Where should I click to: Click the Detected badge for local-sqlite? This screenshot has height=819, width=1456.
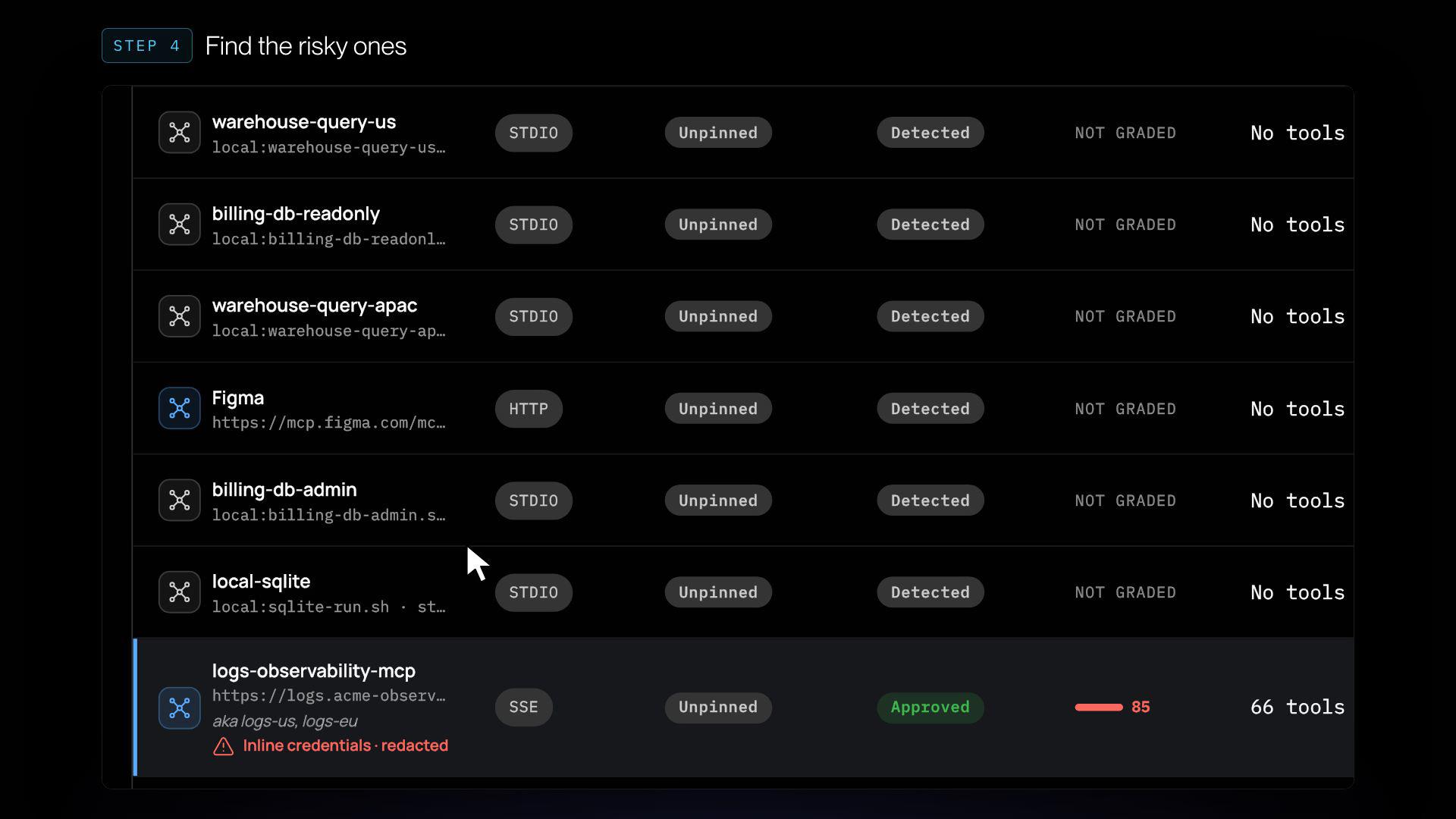pos(930,592)
